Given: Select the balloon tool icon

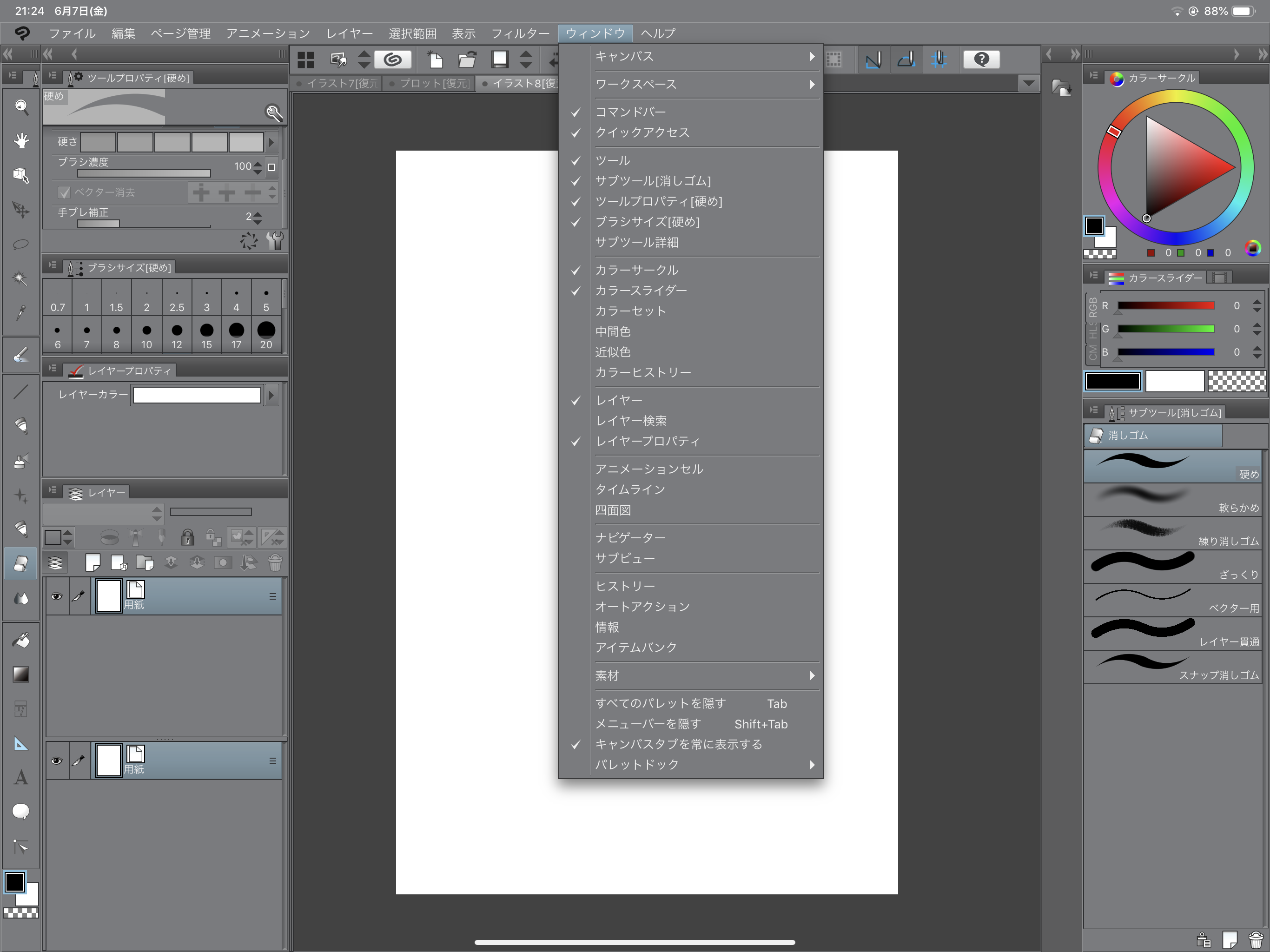Looking at the screenshot, I should point(20,811).
